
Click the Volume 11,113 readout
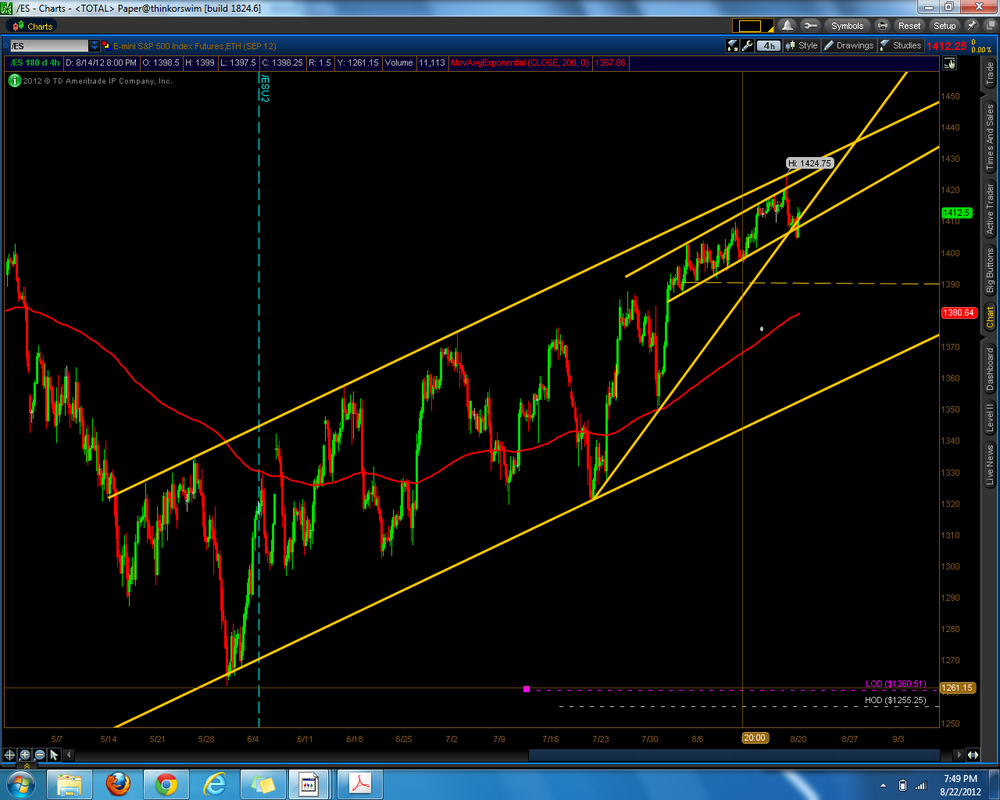(x=415, y=63)
